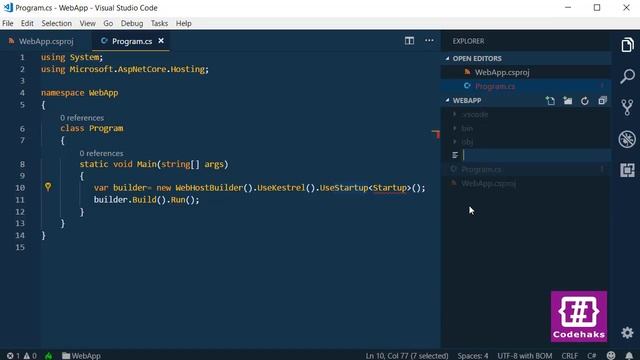Click the red error marker in overview ruler
640x360 pixels.
436,134
